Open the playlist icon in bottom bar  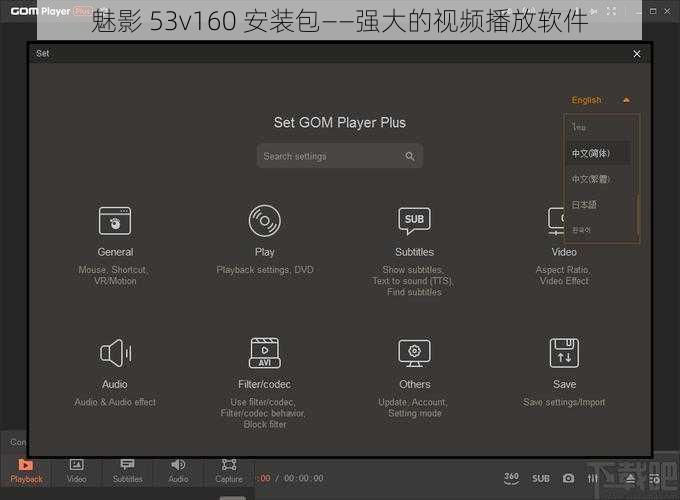(654, 479)
